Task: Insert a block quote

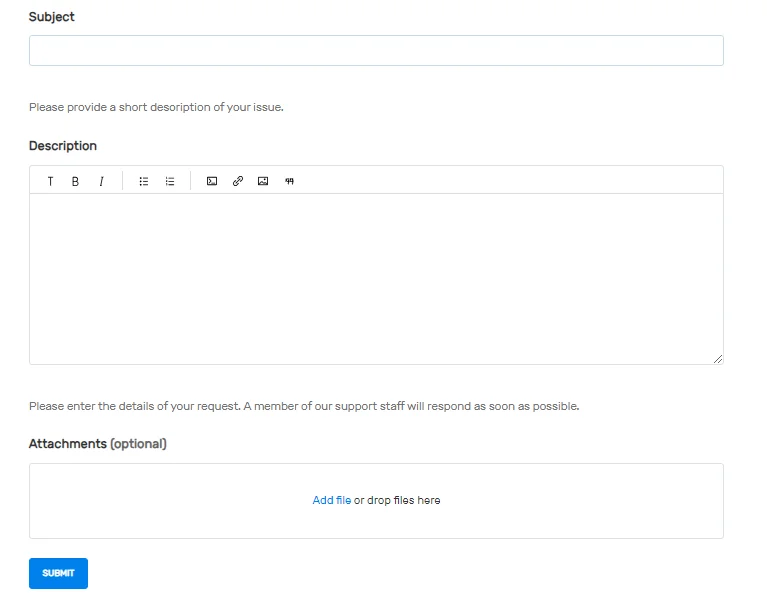Action: pos(289,181)
